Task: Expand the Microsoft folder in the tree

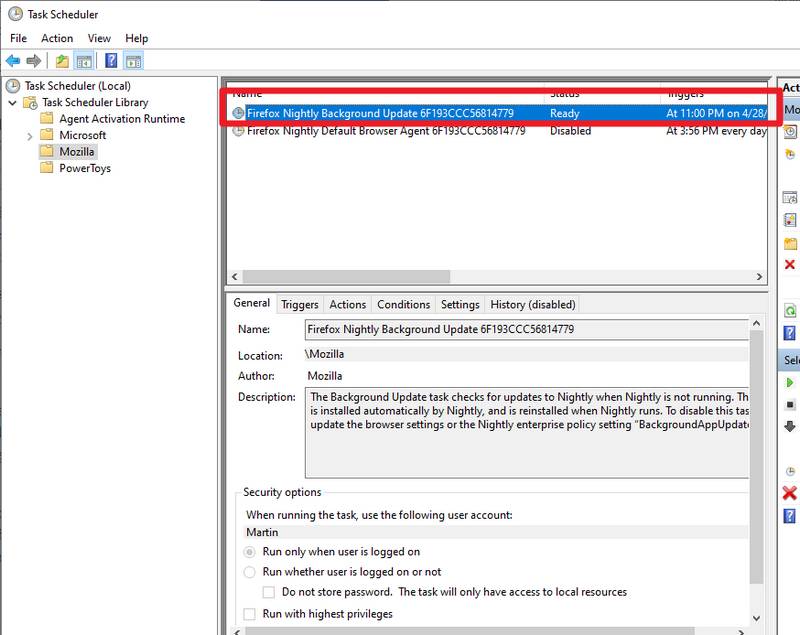Action: click(x=30, y=136)
